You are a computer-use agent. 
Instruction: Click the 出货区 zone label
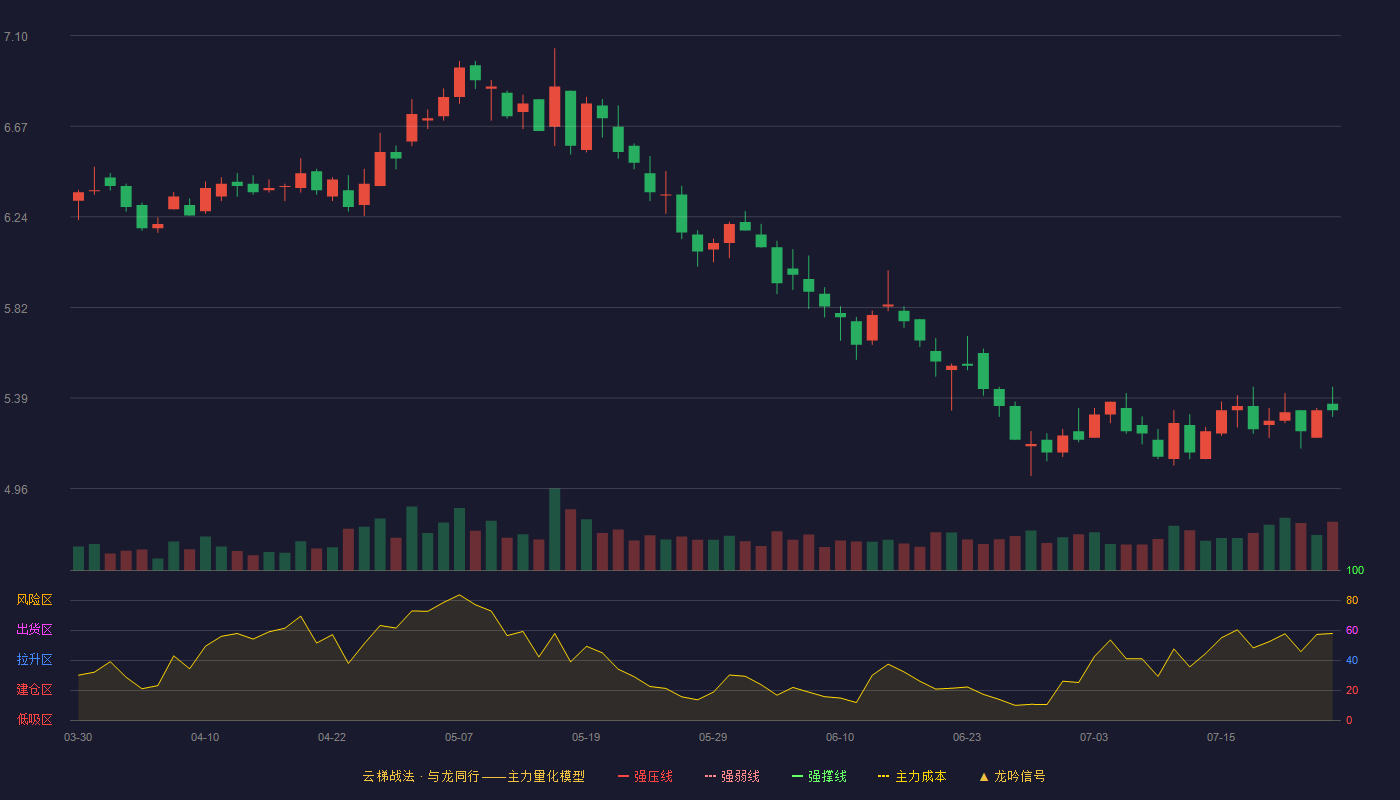[34, 630]
